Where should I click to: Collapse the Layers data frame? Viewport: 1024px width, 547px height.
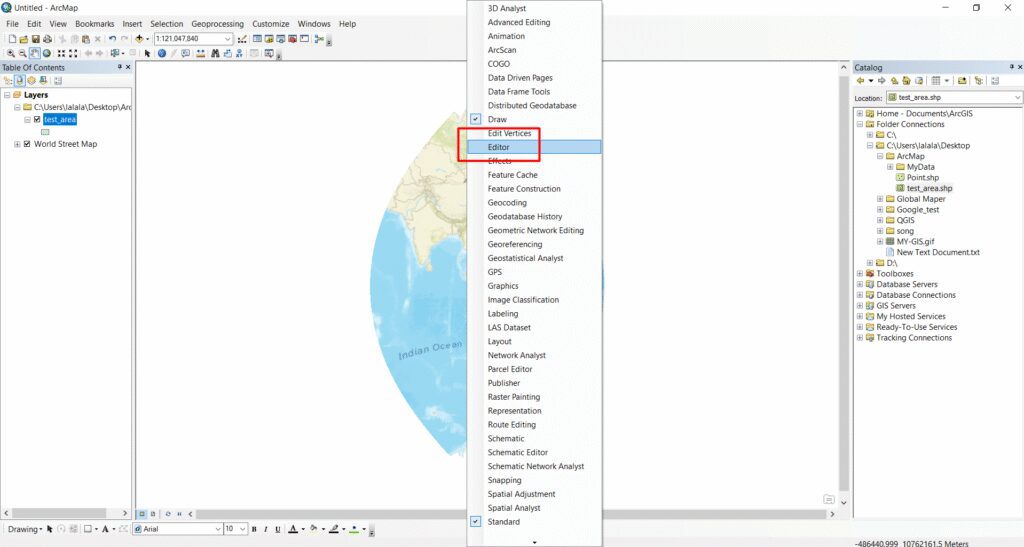pyautogui.click(x=7, y=95)
